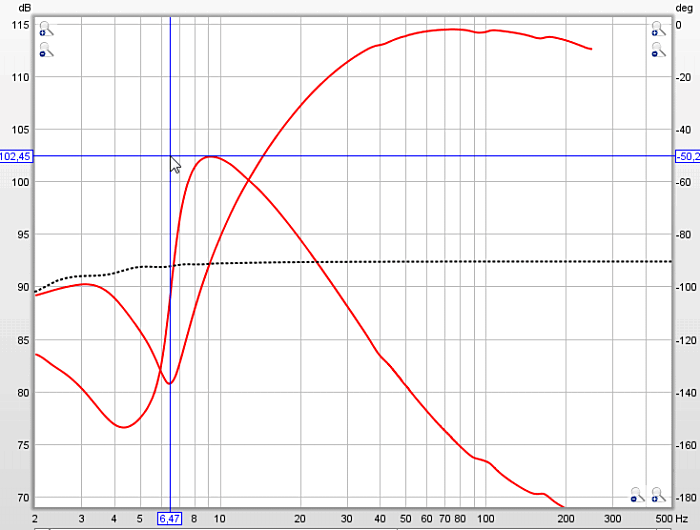Viewport: 700px width, 530px height.
Task: Click the dB axis unit label
Action: pos(24,8)
